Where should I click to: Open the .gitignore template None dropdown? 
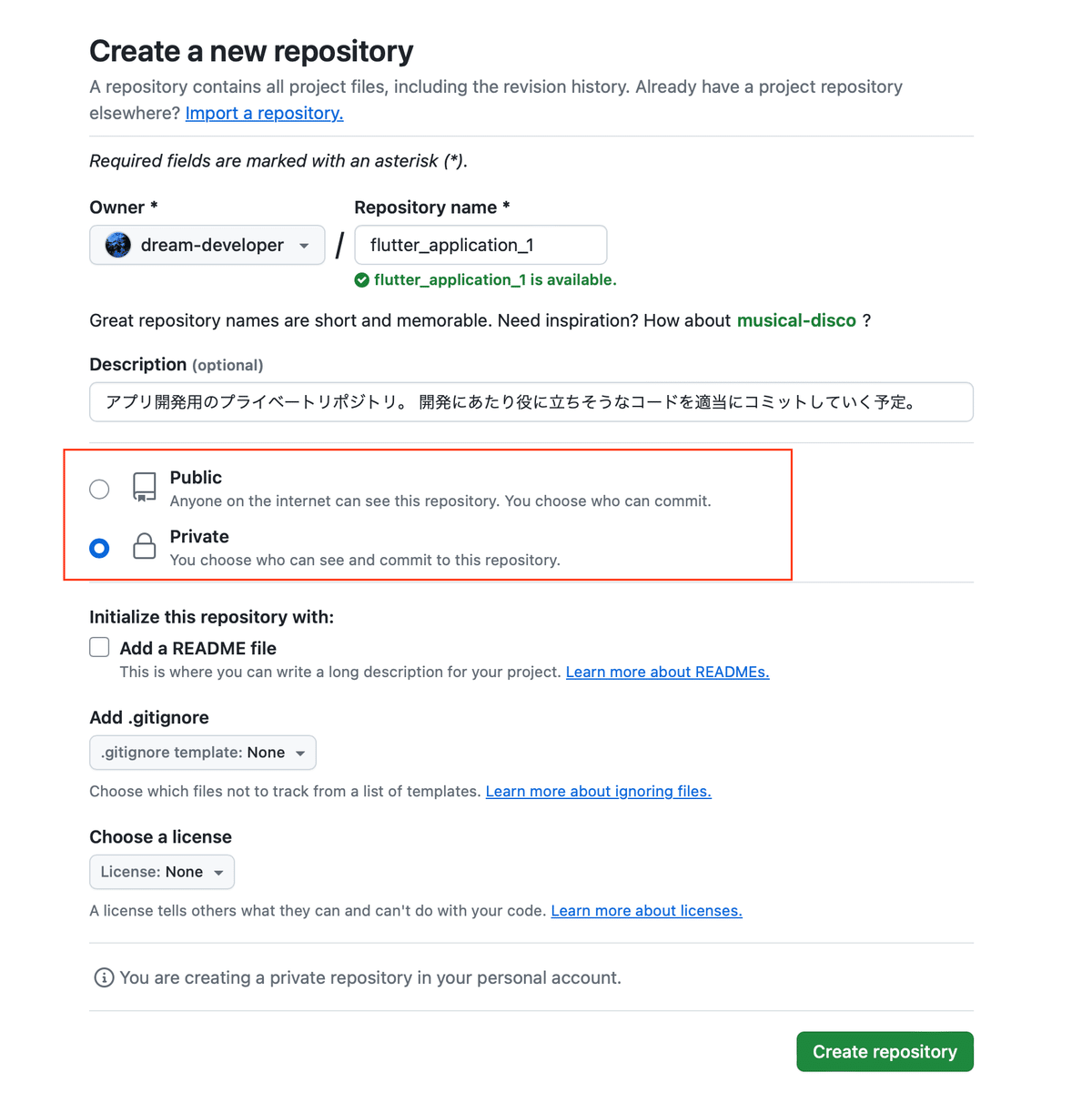202,753
